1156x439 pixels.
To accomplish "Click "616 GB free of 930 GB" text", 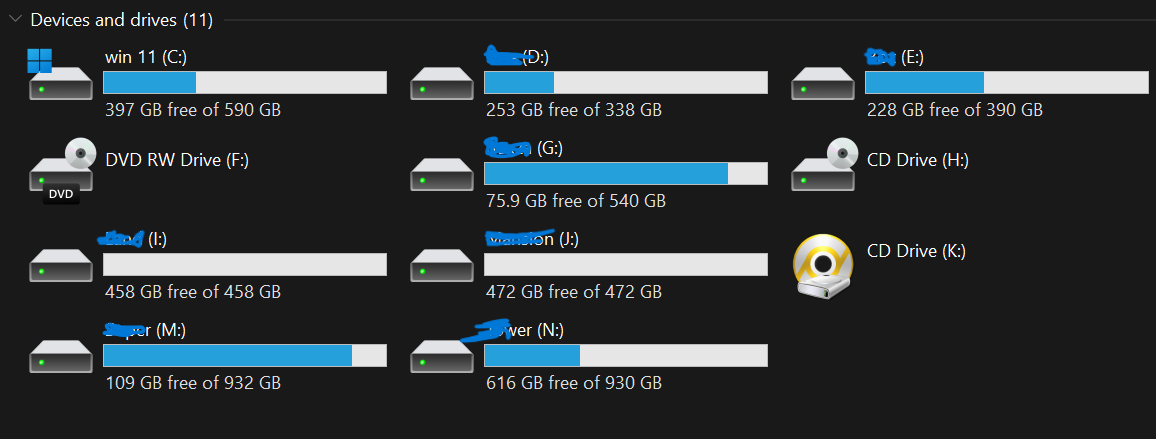I will click(x=573, y=383).
